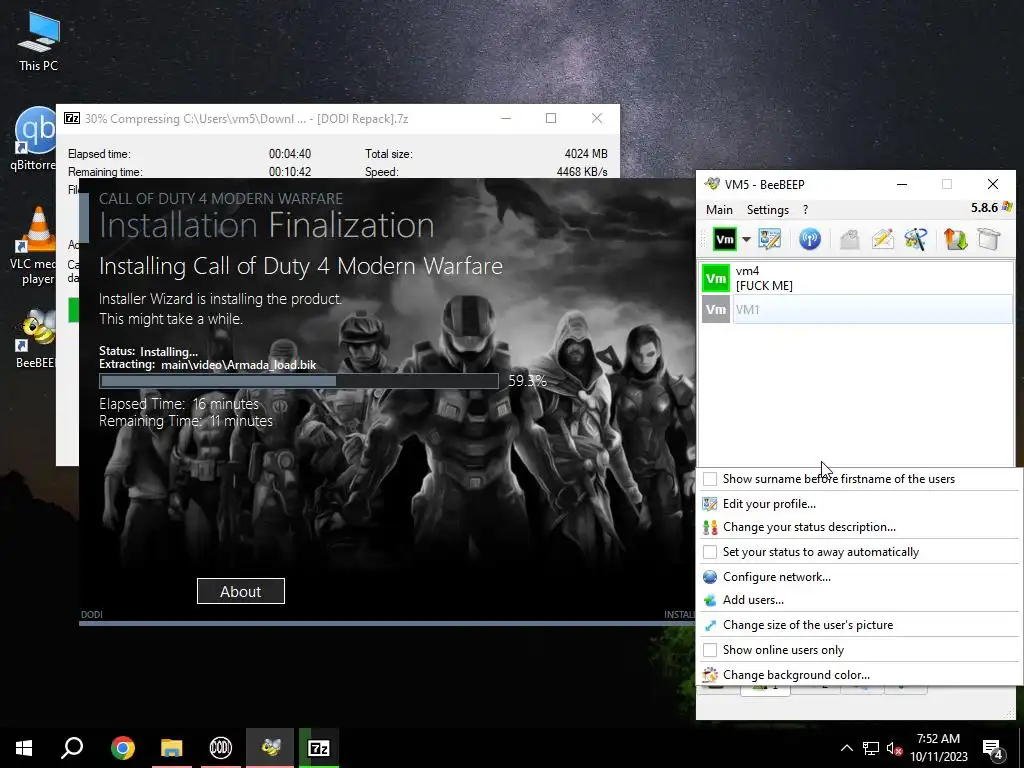Click the About button in installer
The image size is (1024, 768).
click(x=240, y=591)
